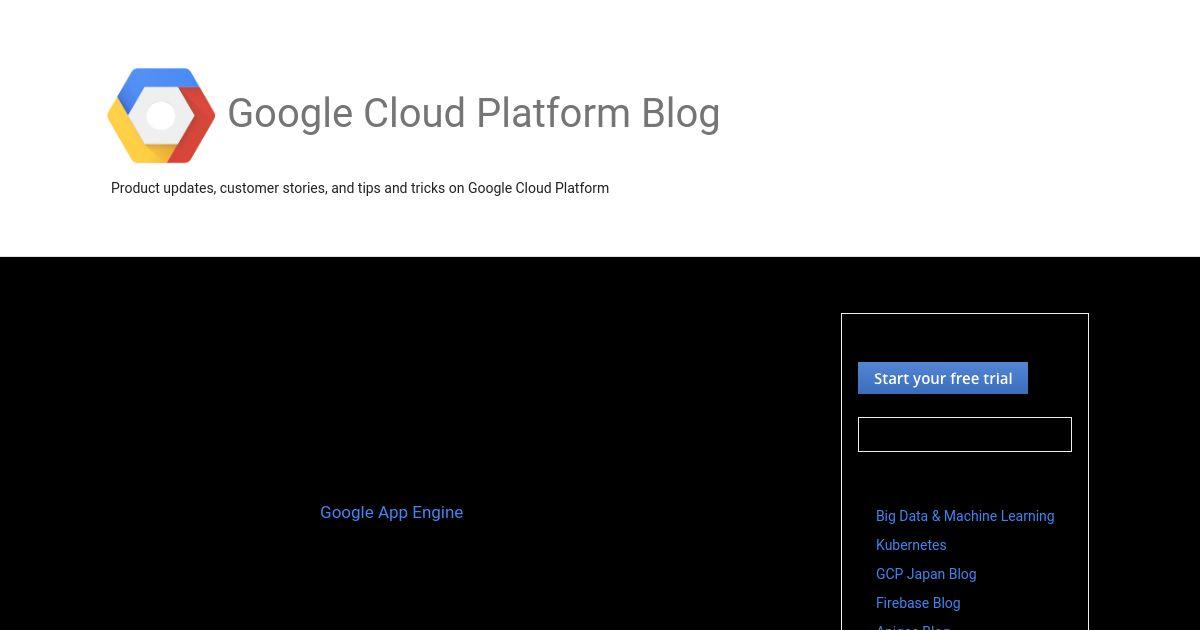This screenshot has height=630, width=1200.
Task: Open the Firebase Blog link
Action: click(918, 603)
